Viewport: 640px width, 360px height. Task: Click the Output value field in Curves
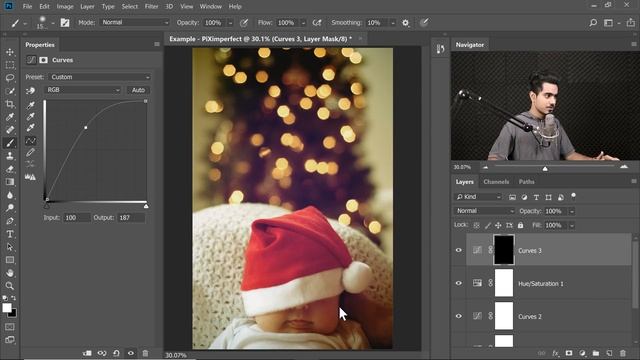pyautogui.click(x=131, y=218)
